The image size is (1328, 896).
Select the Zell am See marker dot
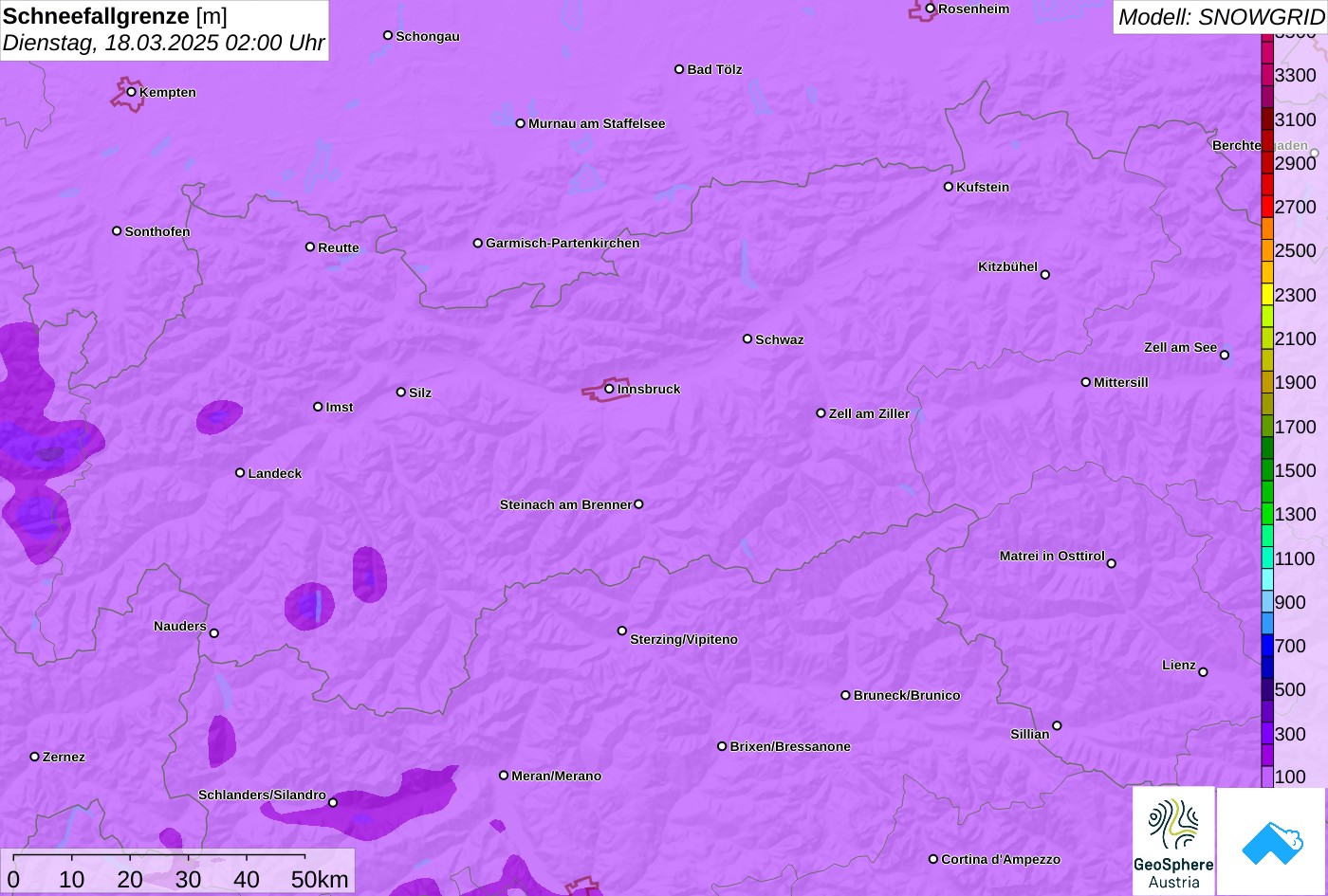point(1225,356)
